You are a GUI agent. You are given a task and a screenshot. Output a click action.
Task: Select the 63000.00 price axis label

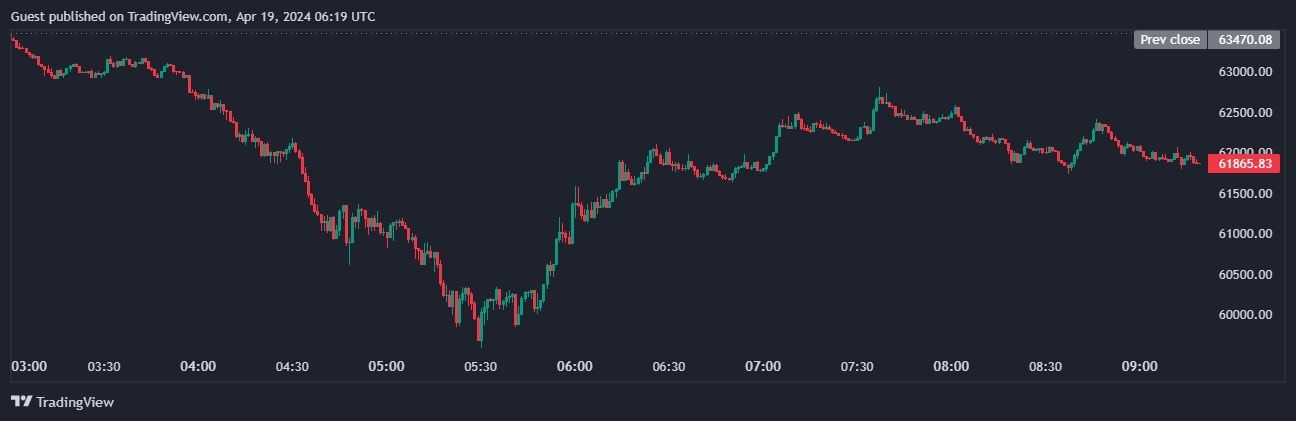coord(1245,72)
